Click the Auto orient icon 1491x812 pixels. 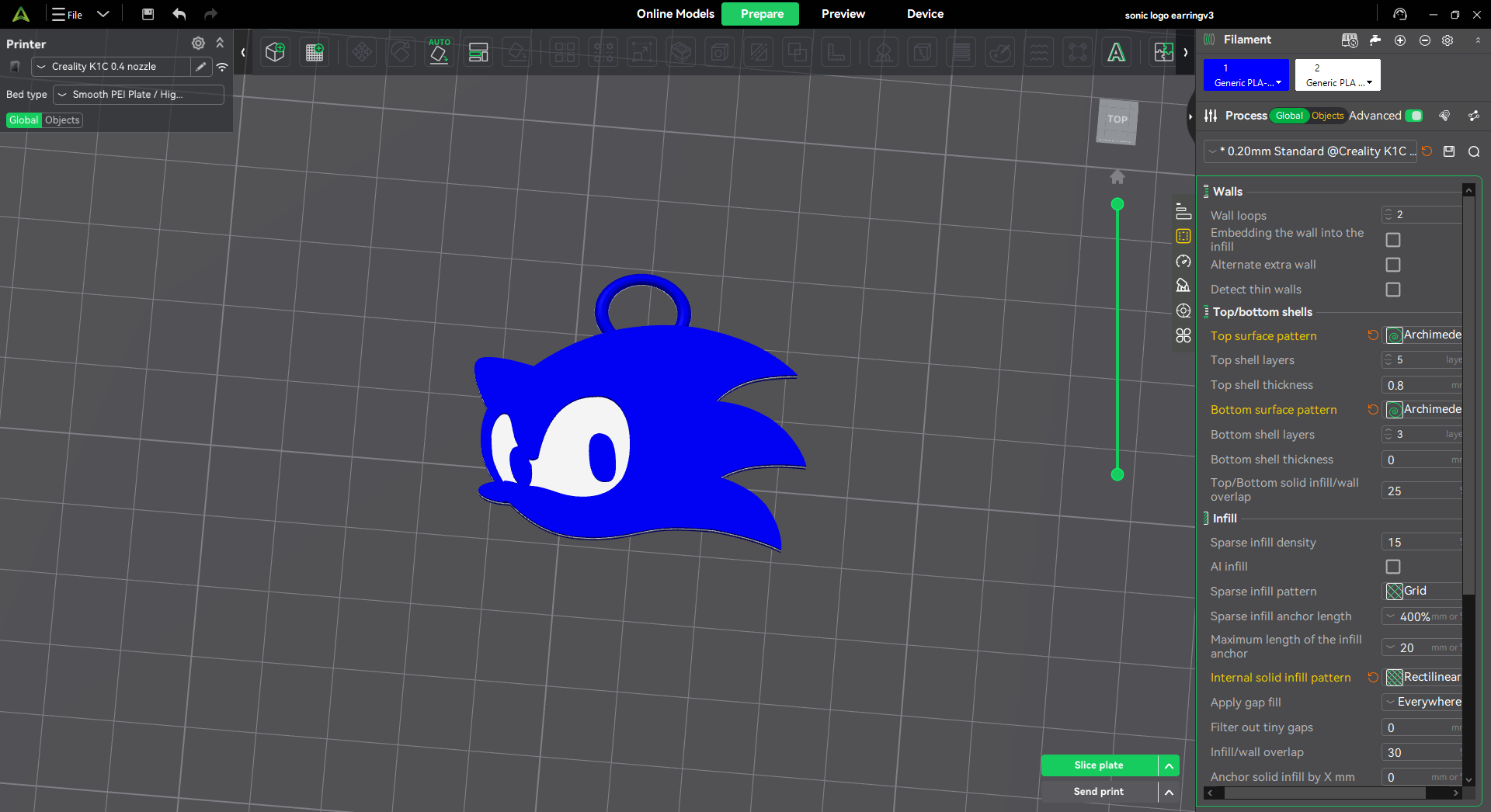coord(439,52)
